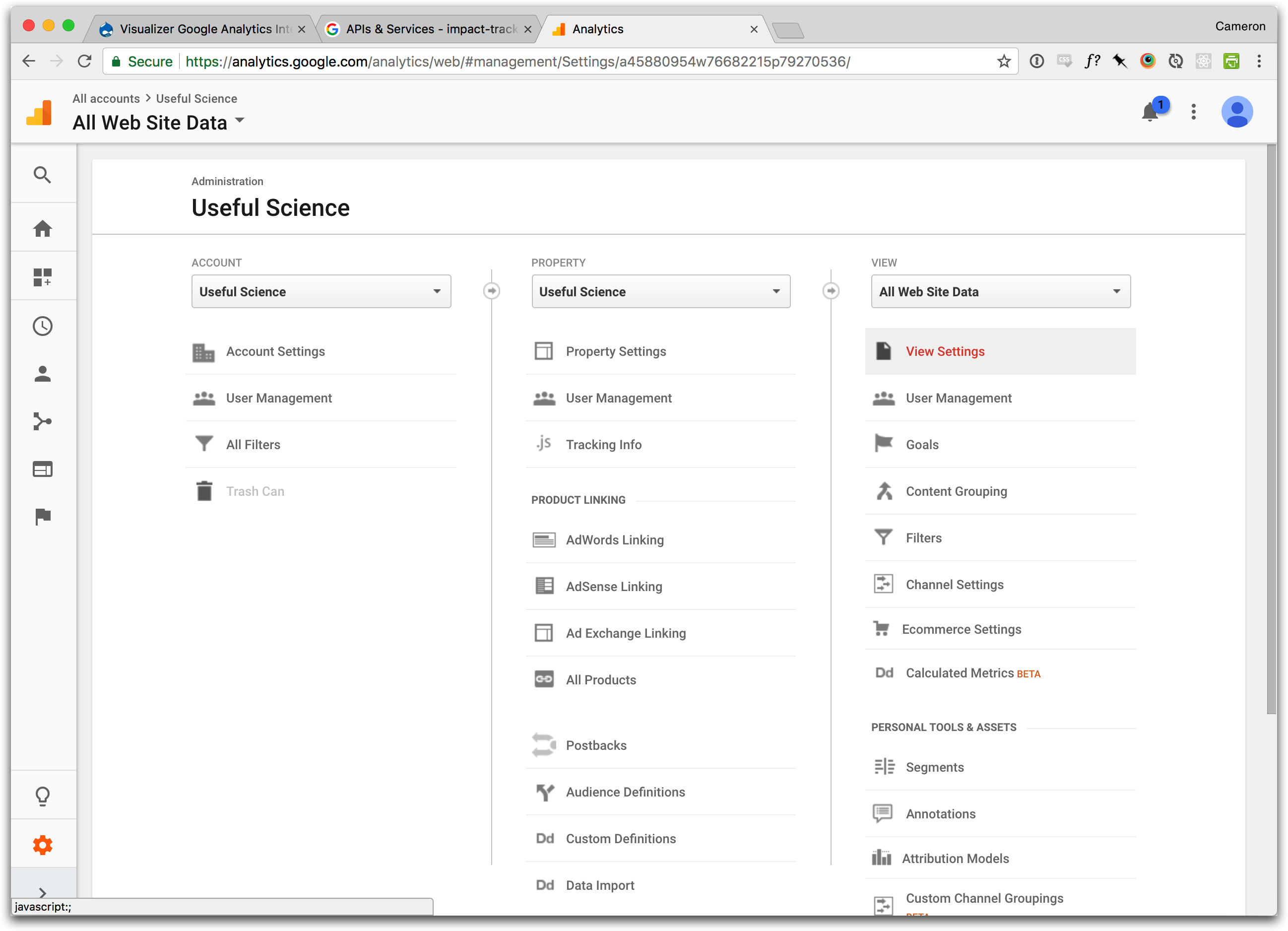The image size is (1288, 931).
Task: Click the search magnifier in sidebar
Action: pyautogui.click(x=43, y=175)
